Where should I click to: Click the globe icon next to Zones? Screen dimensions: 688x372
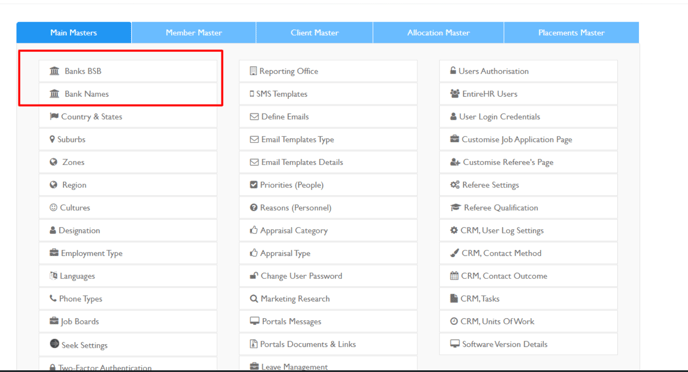[x=54, y=162]
